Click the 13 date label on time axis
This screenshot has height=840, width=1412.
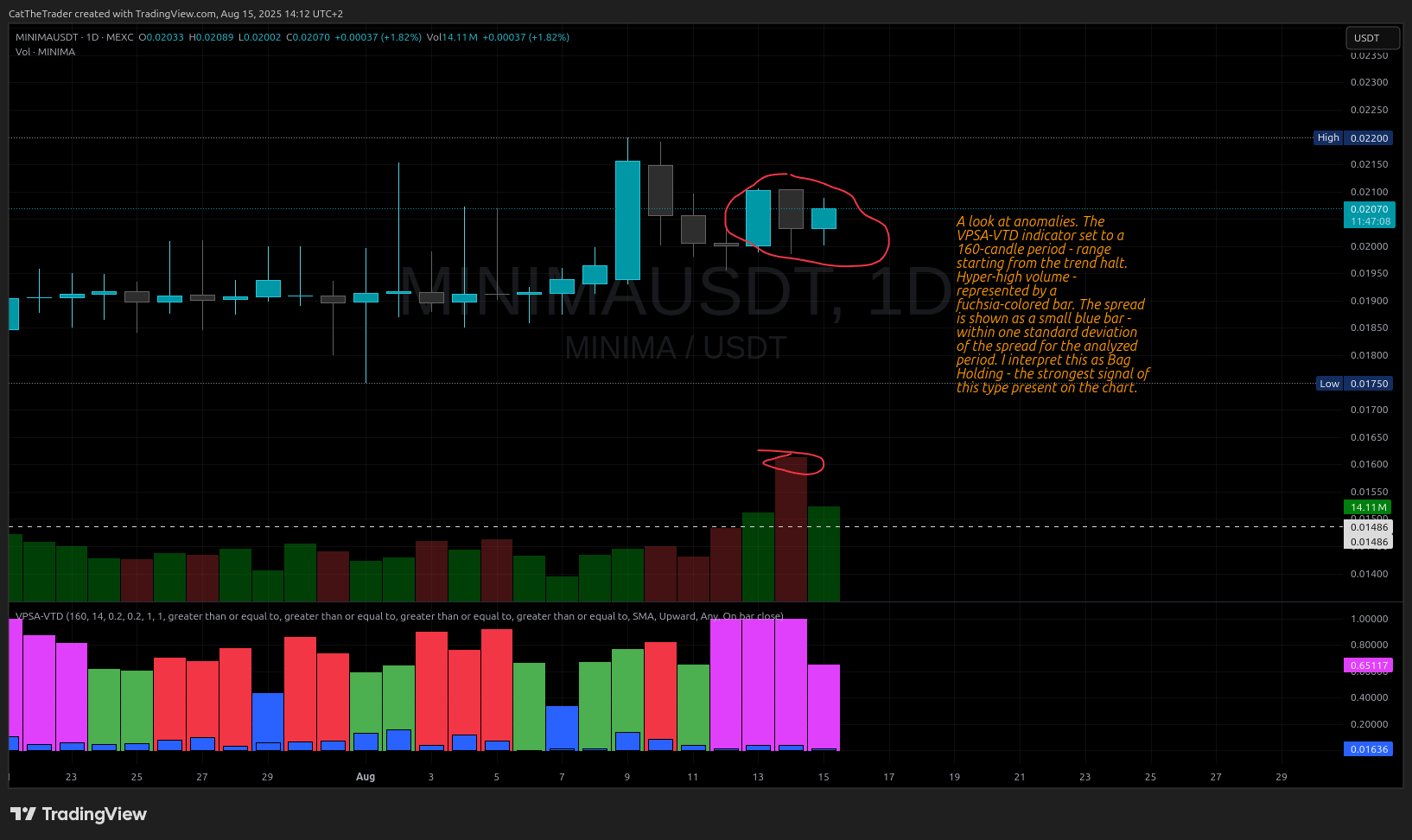tap(758, 777)
